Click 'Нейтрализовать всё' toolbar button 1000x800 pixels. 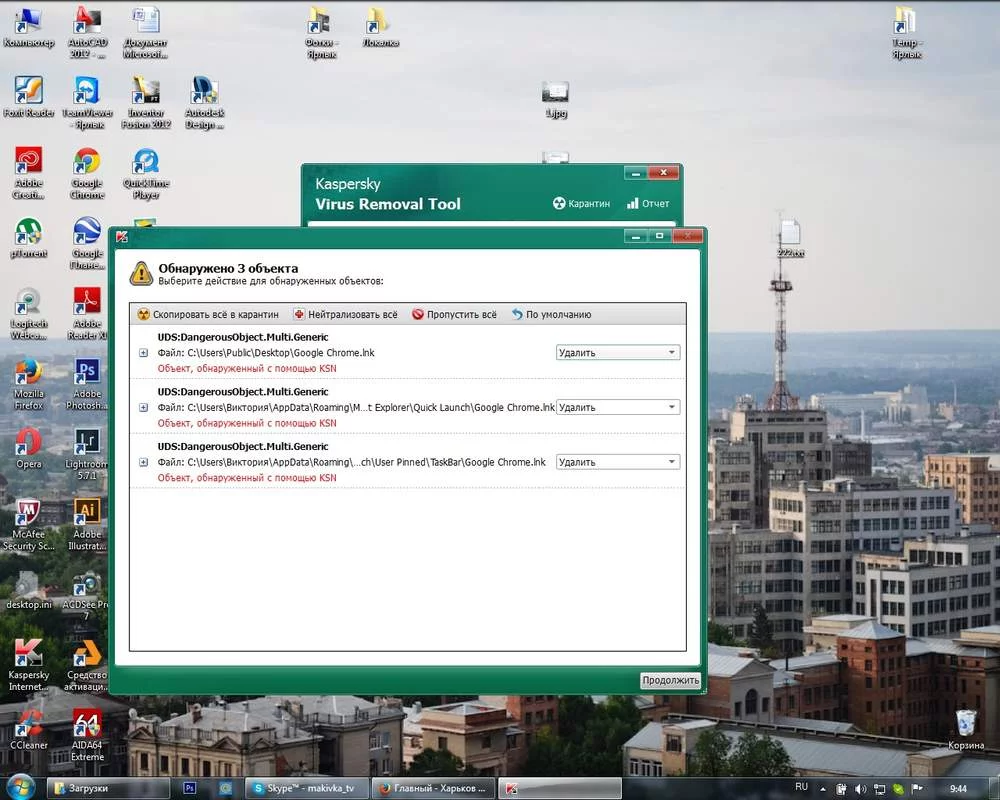tap(346, 314)
